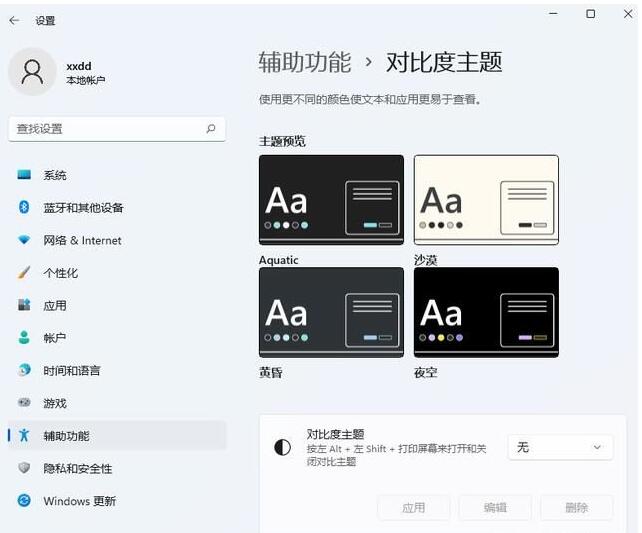Select the Personalization (个性化) brush icon

pyautogui.click(x=24, y=273)
